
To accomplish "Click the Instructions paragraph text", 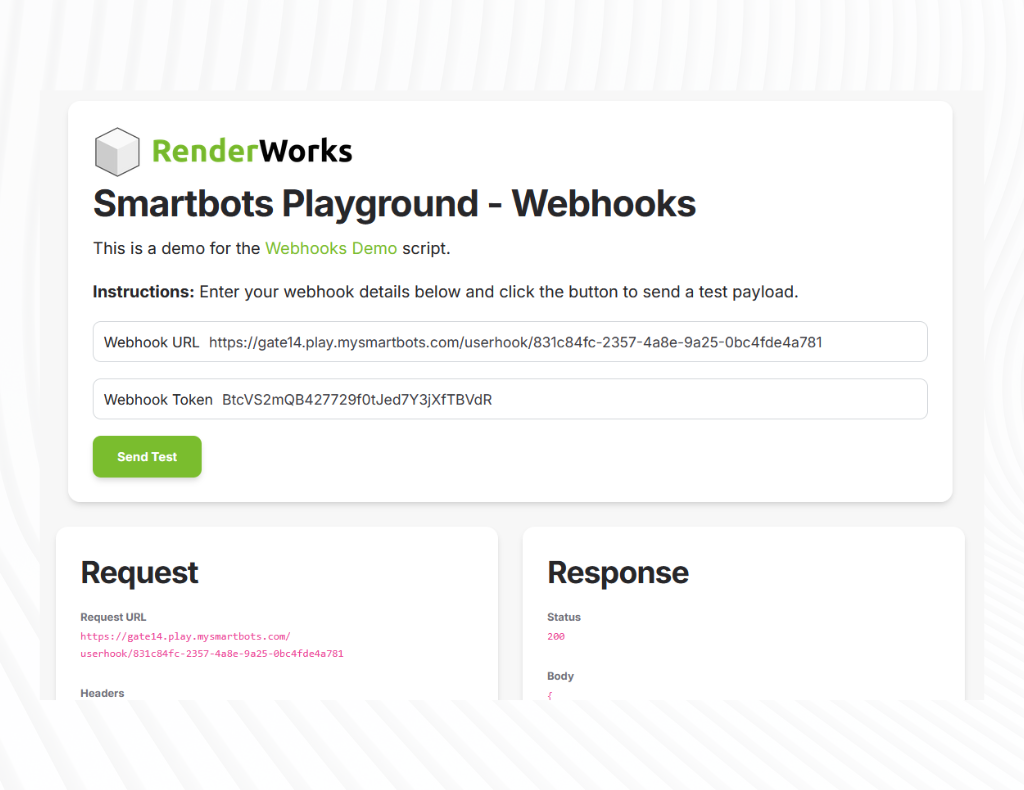I will click(445, 291).
